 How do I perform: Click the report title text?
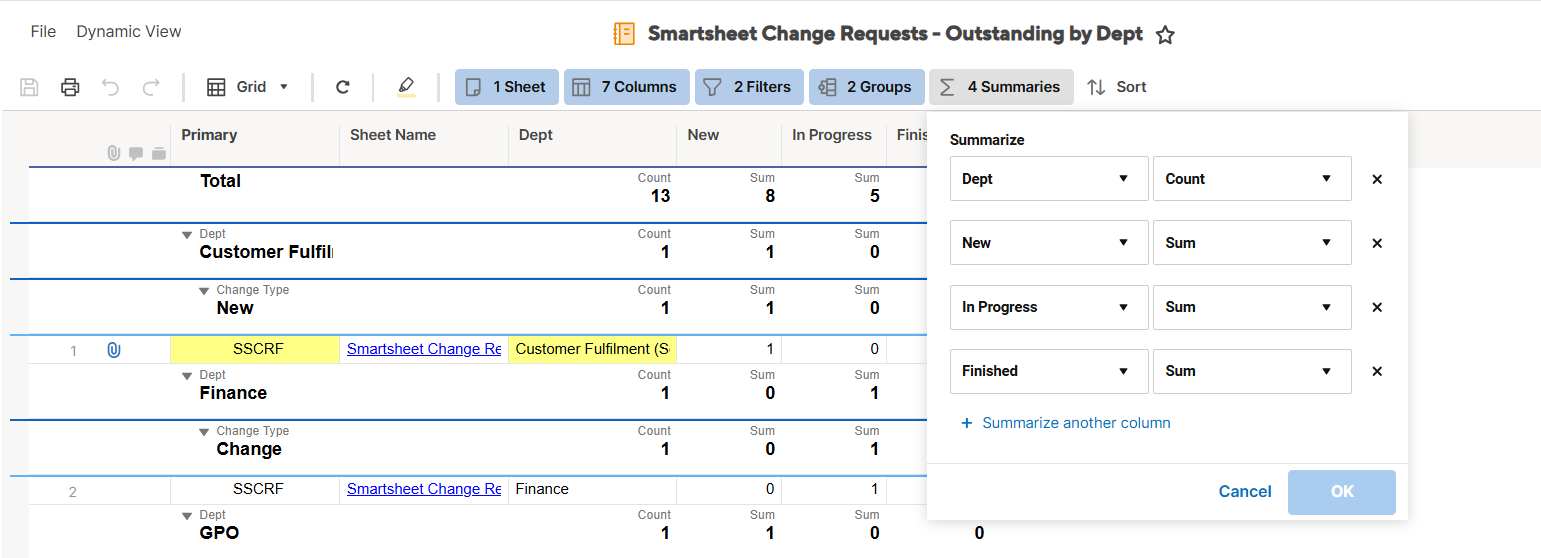pos(895,34)
